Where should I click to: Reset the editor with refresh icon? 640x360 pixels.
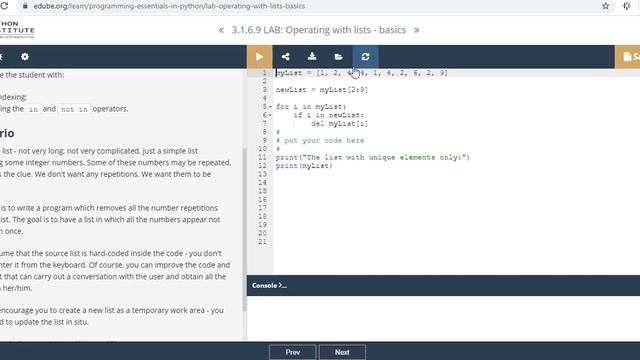coord(365,57)
